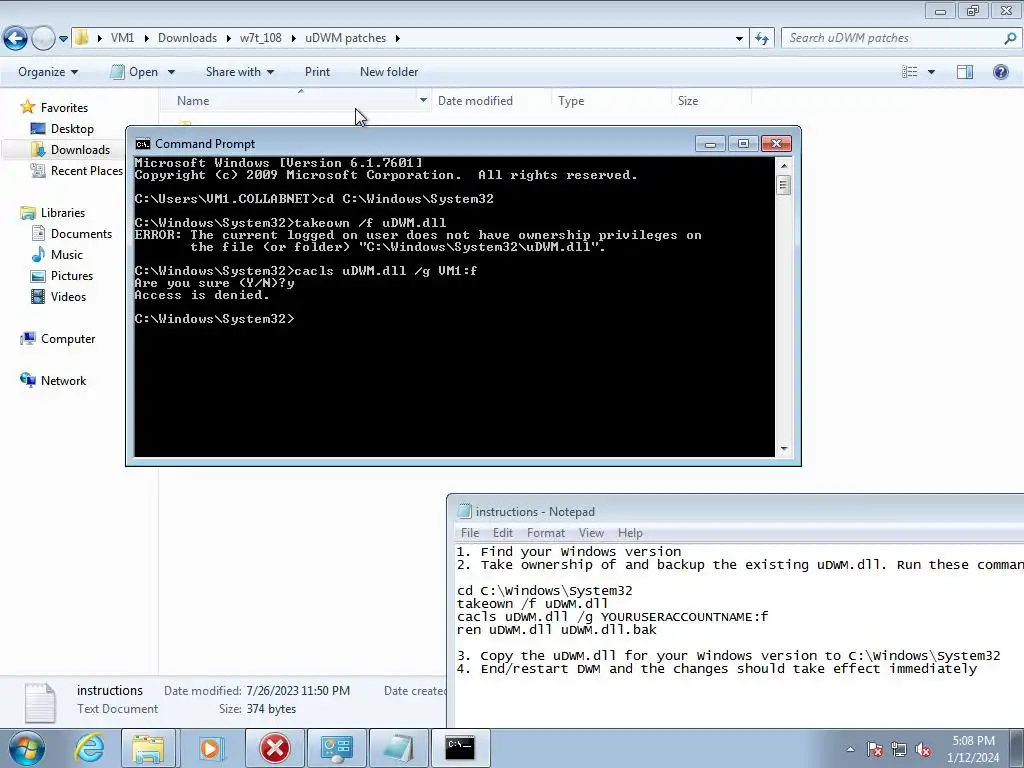Open Notepad Format menu

546,533
